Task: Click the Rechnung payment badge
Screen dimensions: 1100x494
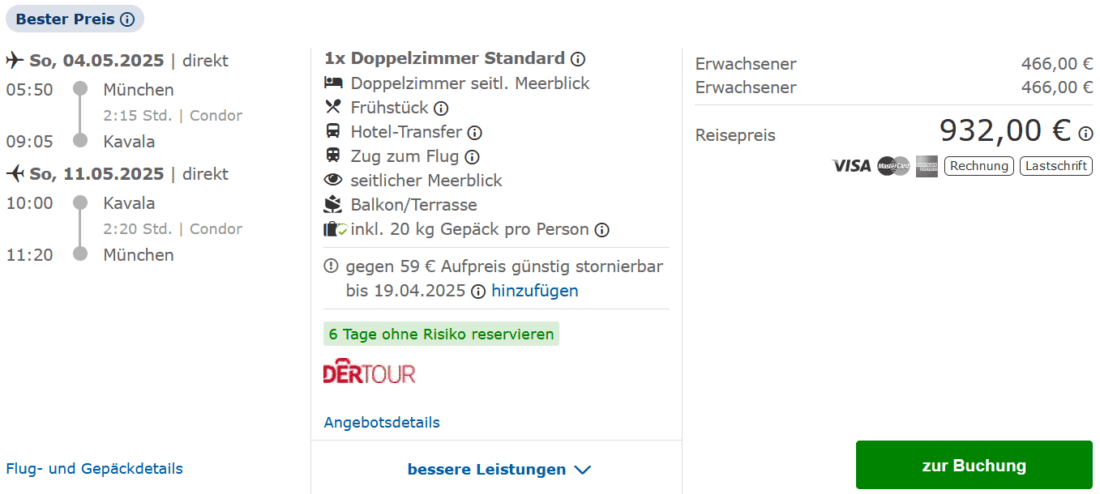Action: pyautogui.click(x=978, y=166)
